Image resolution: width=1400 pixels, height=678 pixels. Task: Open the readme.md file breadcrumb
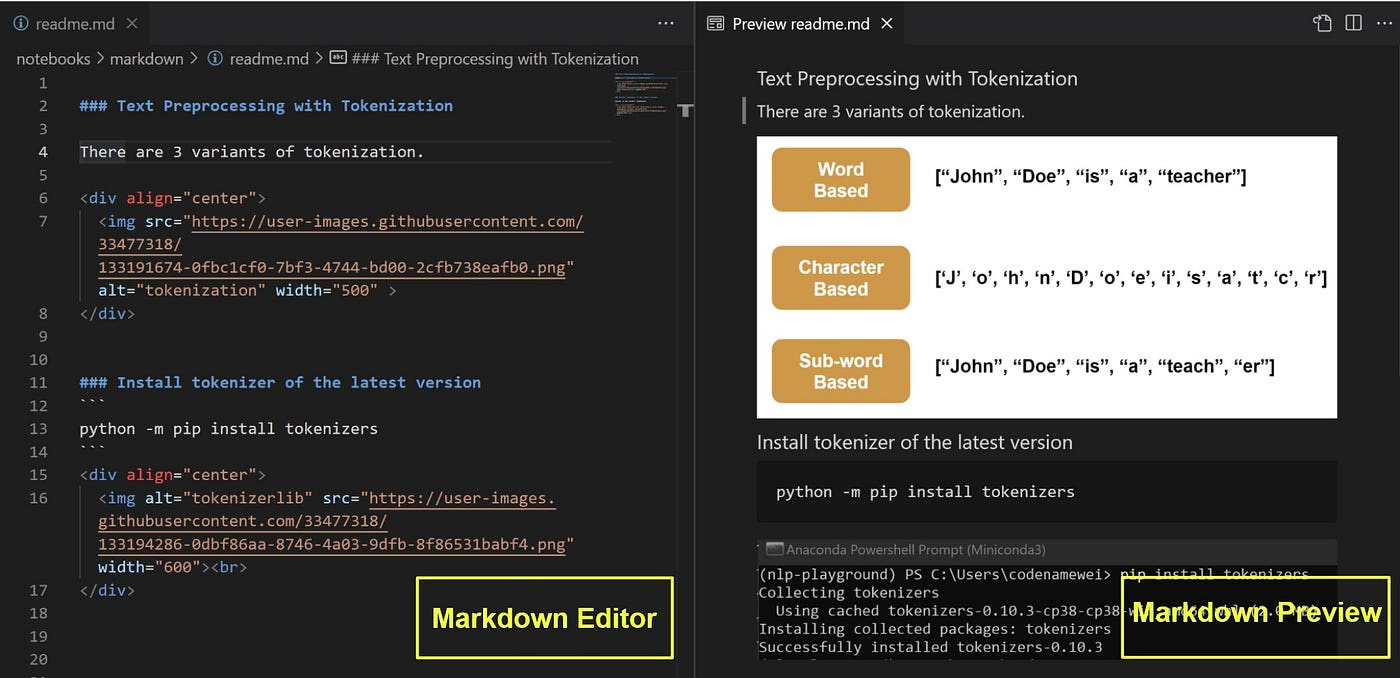260,59
